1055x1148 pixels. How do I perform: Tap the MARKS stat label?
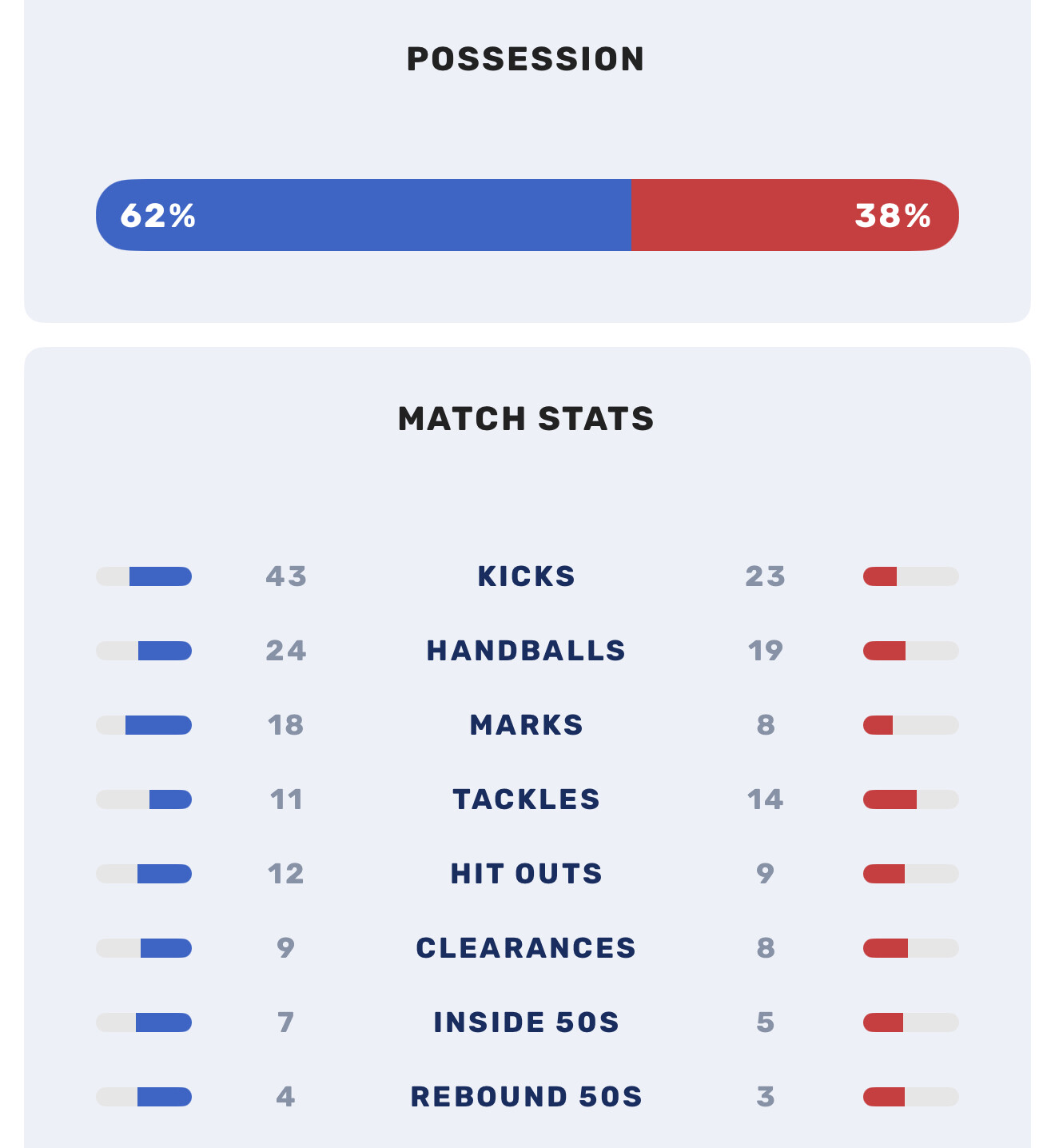point(526,725)
